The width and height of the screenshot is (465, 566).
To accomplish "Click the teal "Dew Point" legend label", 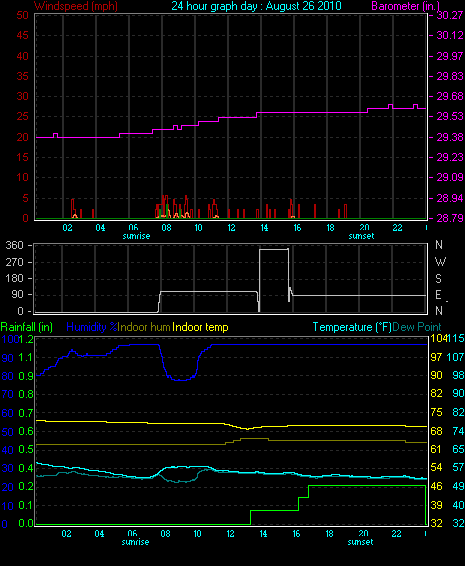I will 417,327.
